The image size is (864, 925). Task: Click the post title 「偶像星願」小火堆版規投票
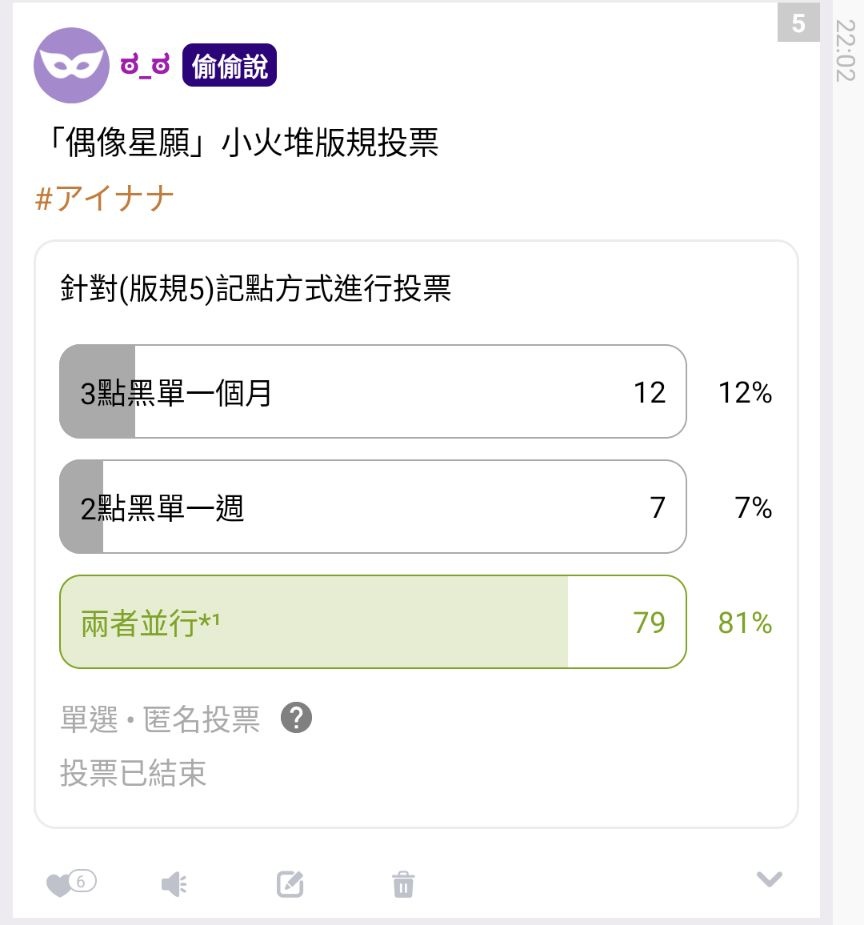pyautogui.click(x=242, y=142)
